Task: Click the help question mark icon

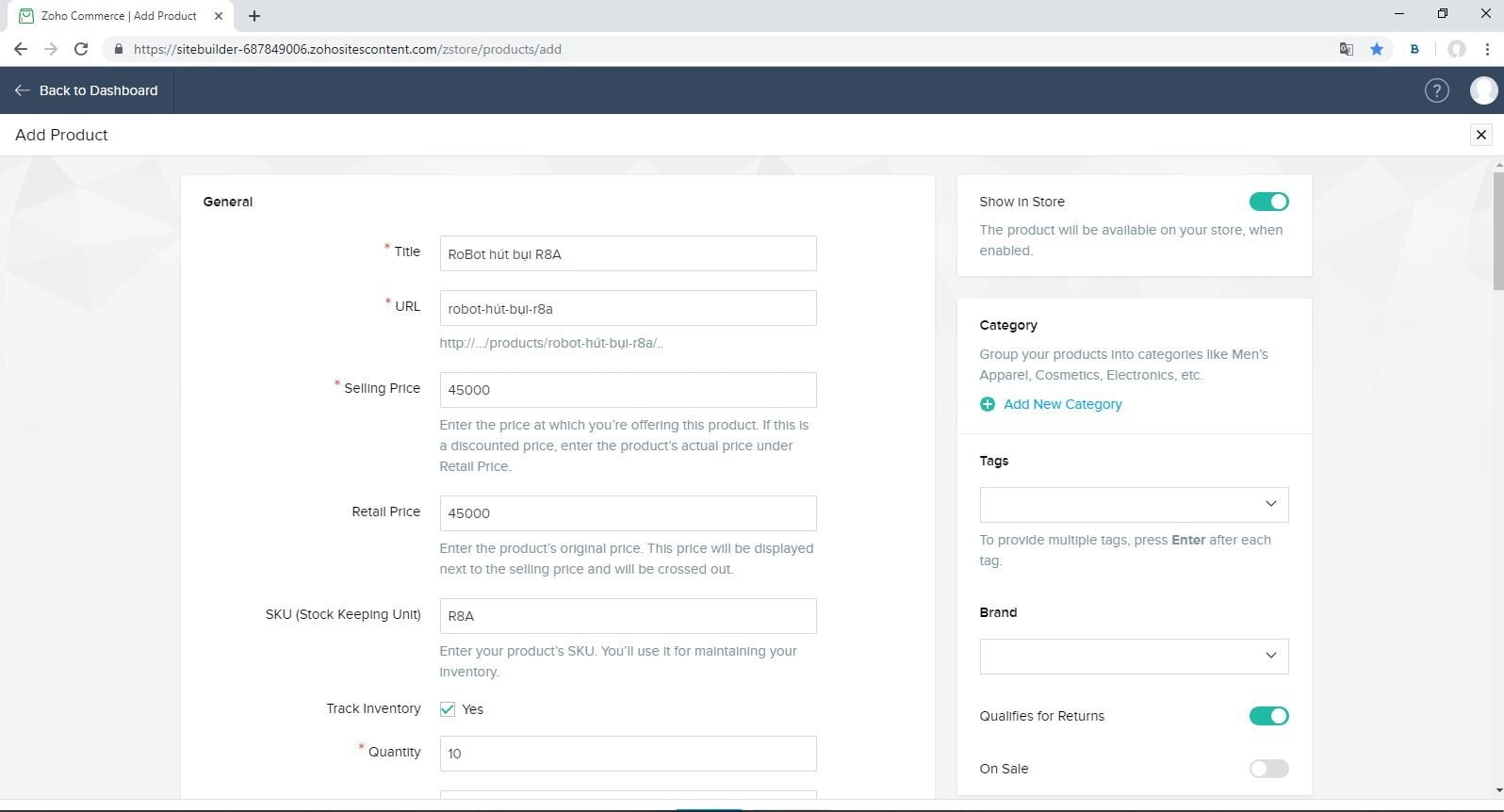Action: click(1436, 90)
